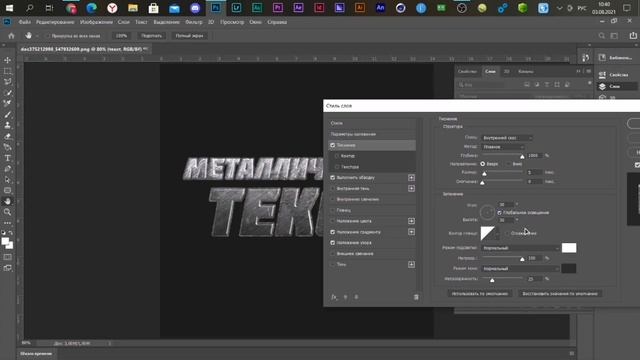Select the Move tool
The image size is (640, 360).
tap(7, 60)
